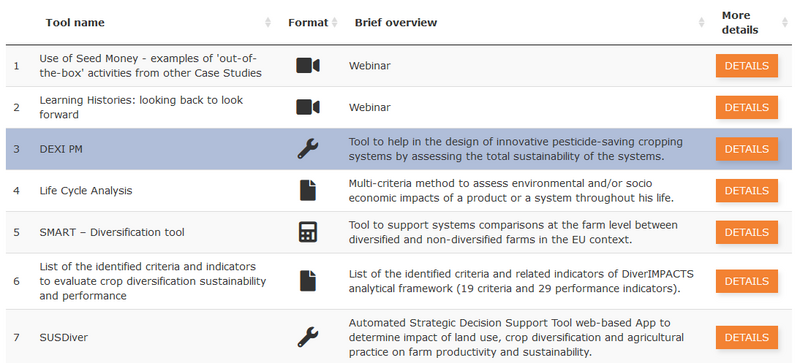Open DETAILS for SMART Diversification tool
The height and width of the screenshot is (363, 800).
[746, 232]
